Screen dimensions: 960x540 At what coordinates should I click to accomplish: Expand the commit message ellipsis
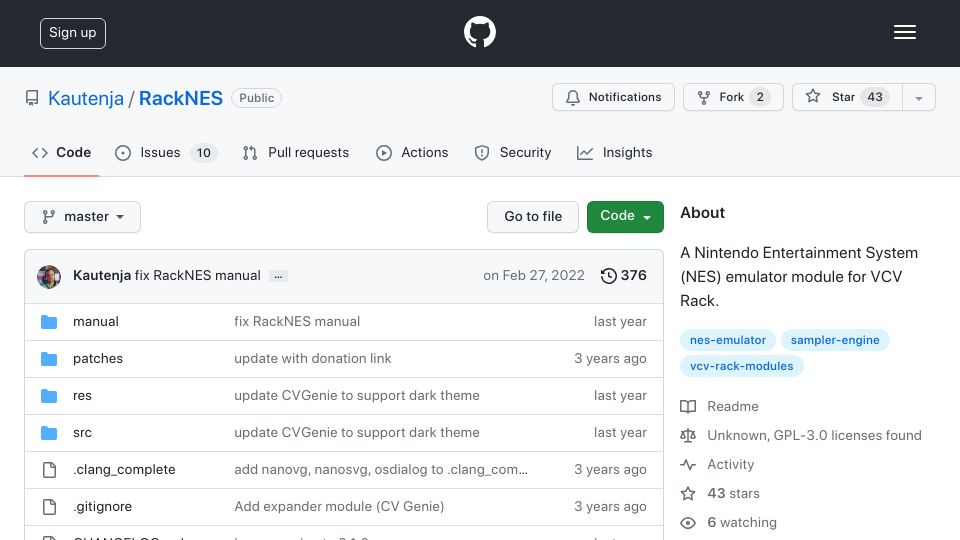[x=278, y=277]
